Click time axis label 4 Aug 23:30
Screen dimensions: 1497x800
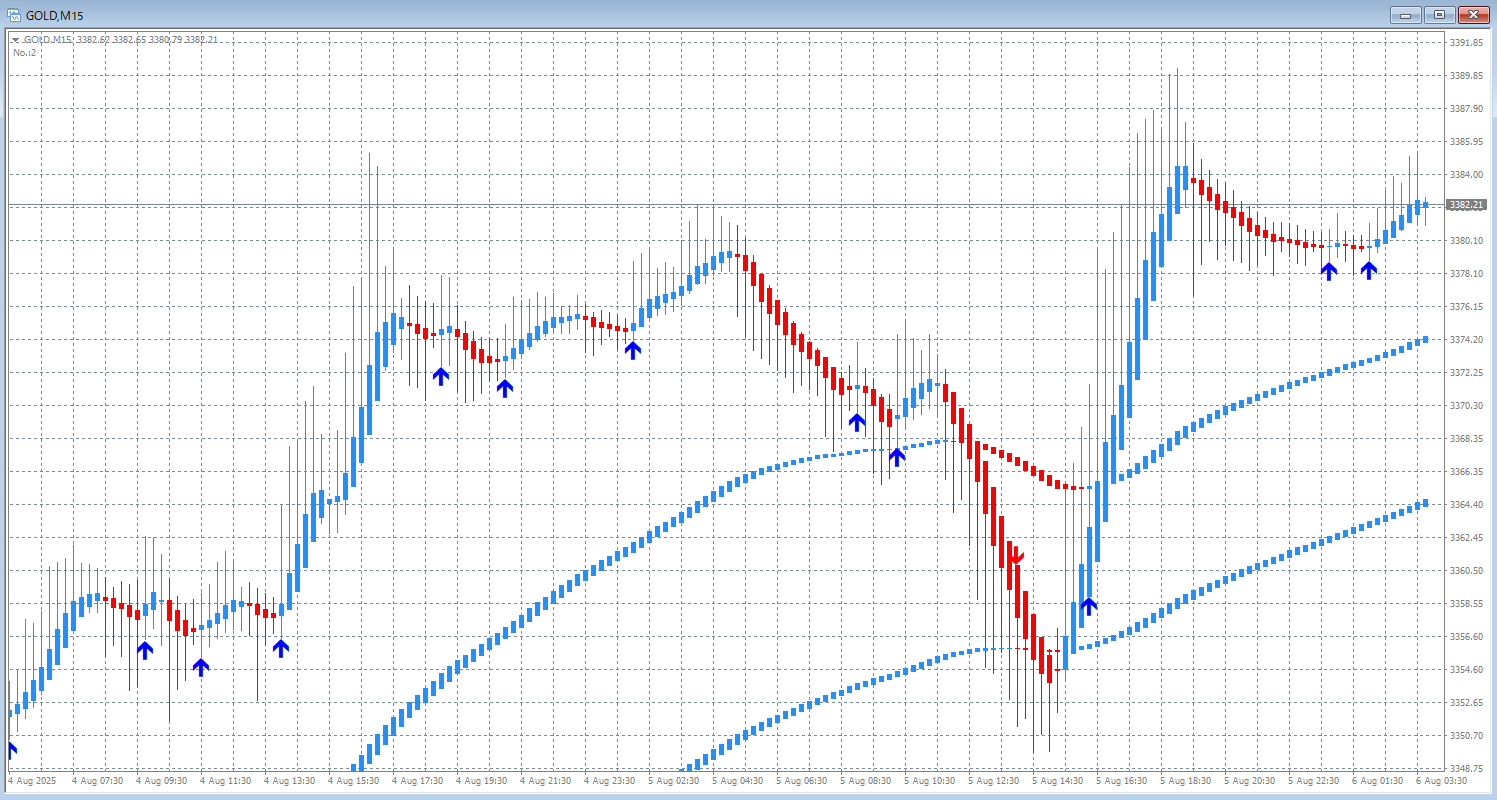609,781
